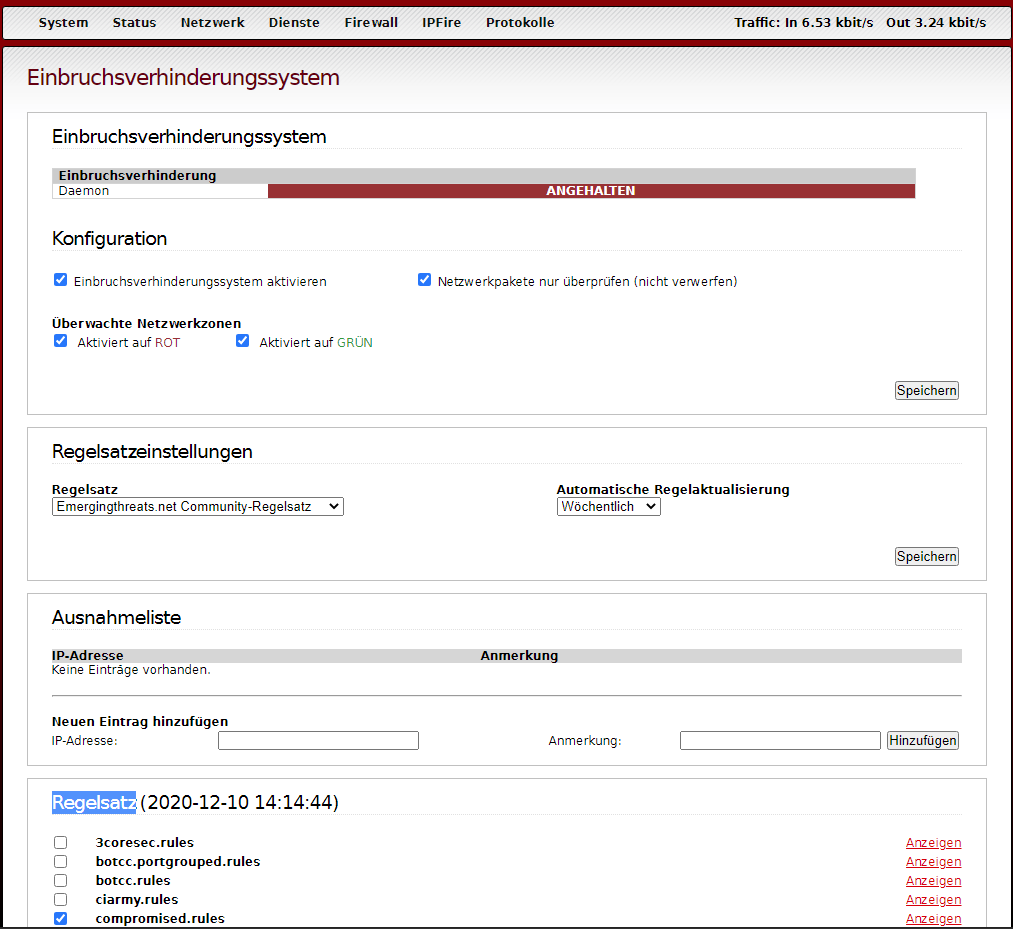Enable the 3coresec.rules checkbox

click(x=61, y=842)
